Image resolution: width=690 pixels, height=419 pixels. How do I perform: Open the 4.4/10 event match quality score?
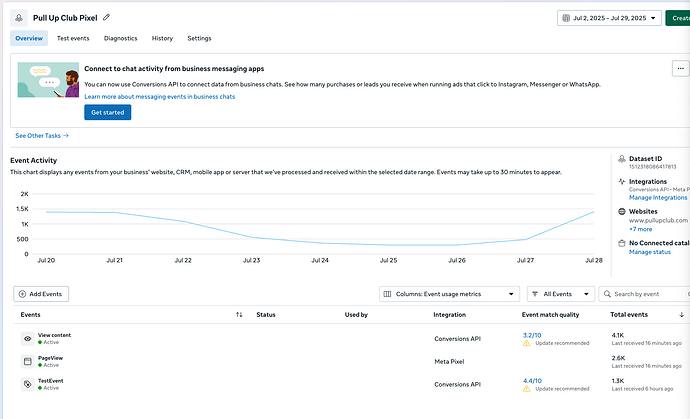(x=532, y=381)
